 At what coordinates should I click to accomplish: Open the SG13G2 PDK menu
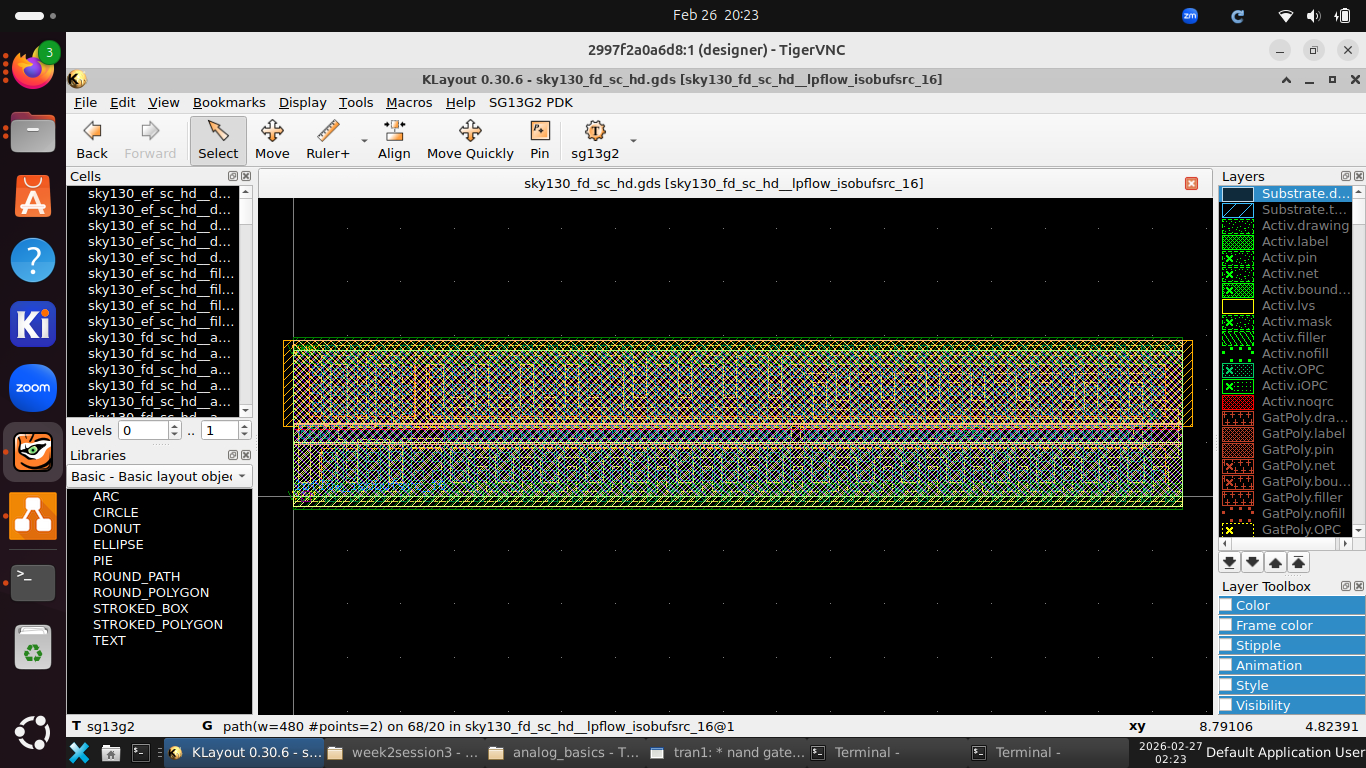530,102
